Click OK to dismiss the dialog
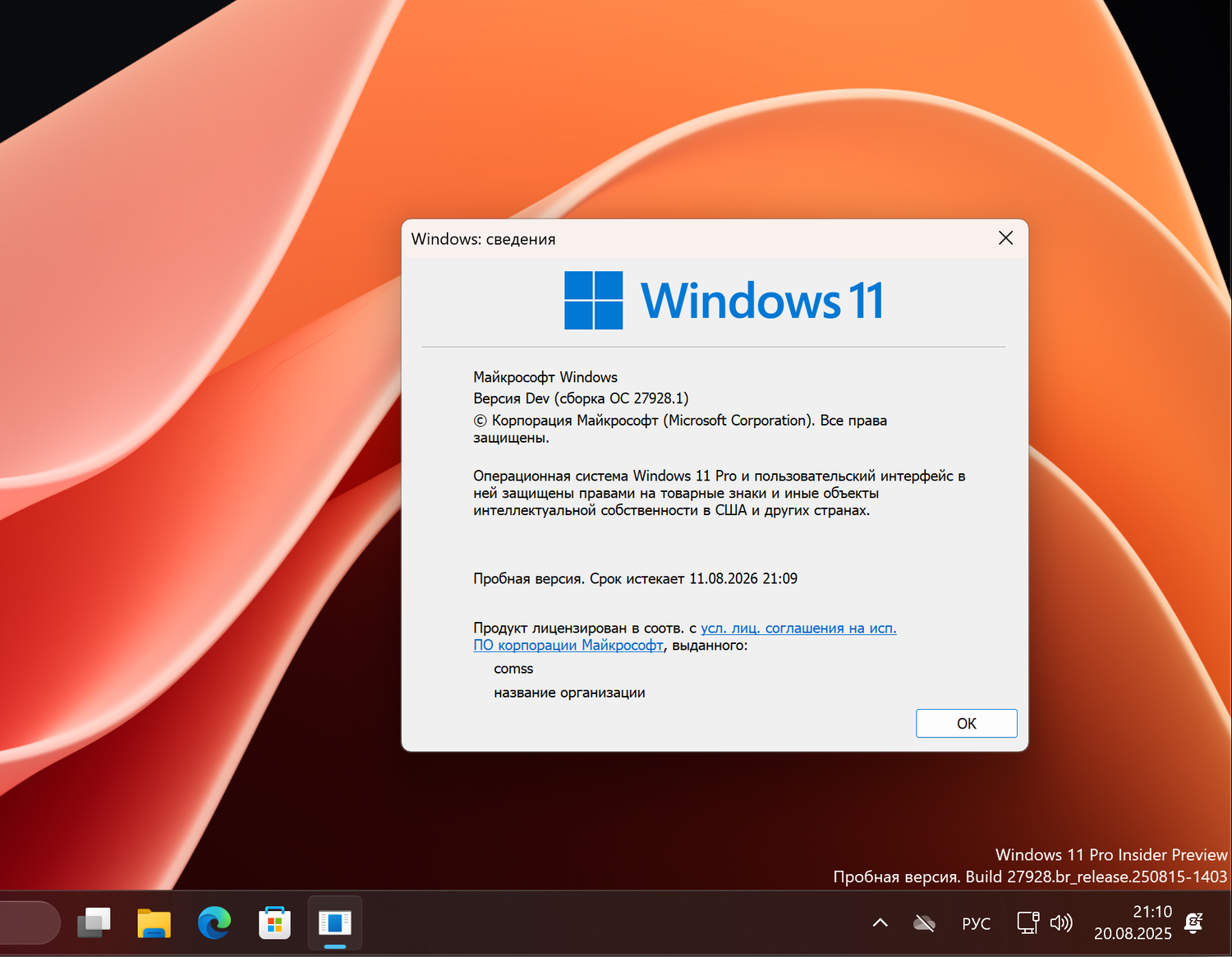Screen dimensions: 1232x957 pyautogui.click(x=966, y=723)
